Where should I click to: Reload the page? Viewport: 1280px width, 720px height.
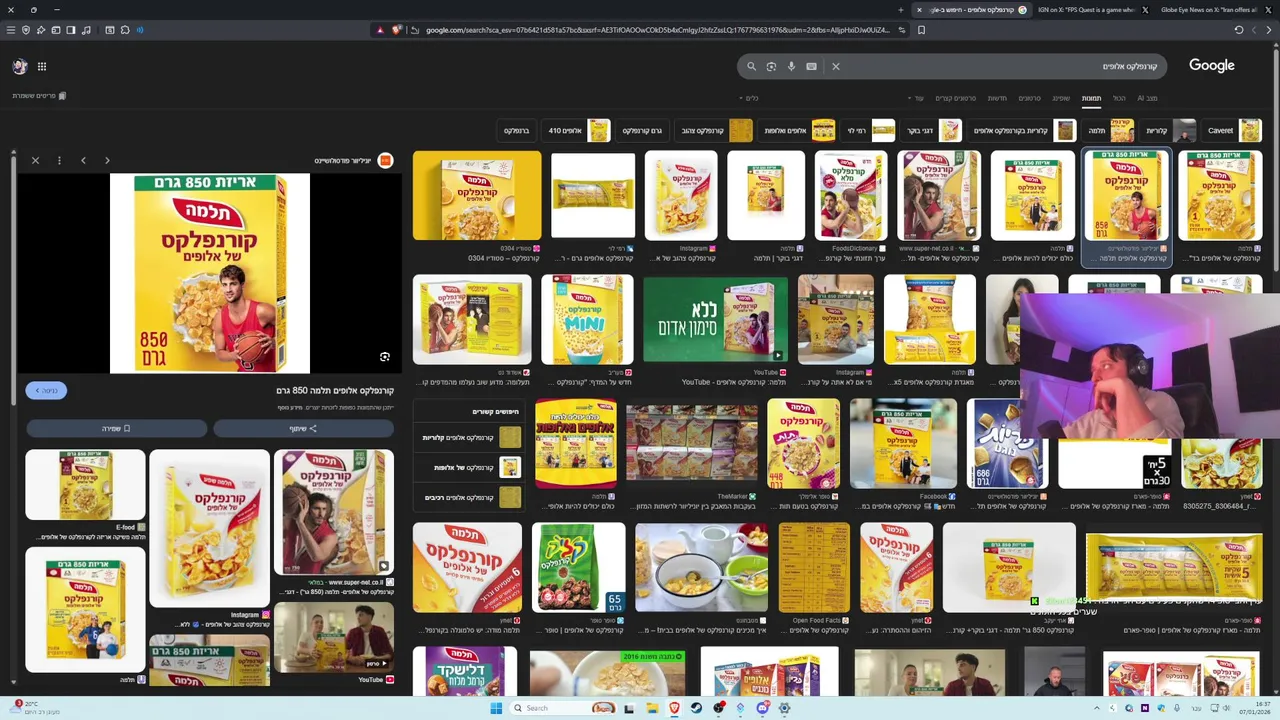click(x=1239, y=30)
